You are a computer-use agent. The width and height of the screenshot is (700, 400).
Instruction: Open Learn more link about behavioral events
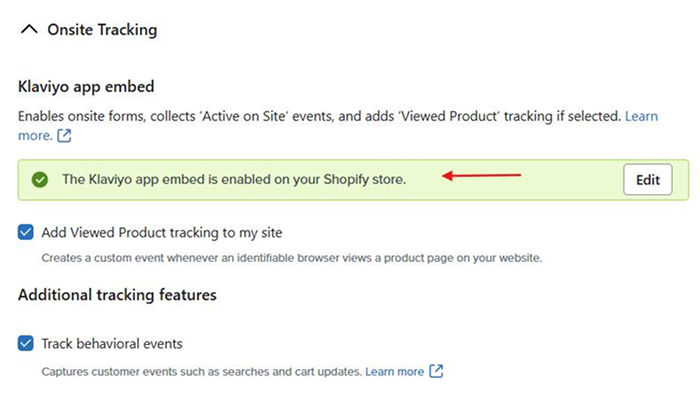point(394,371)
